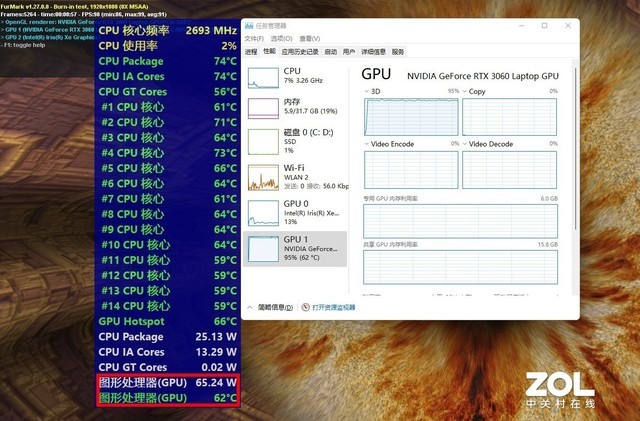Switch to the 启动 tab
The height and width of the screenshot is (421, 640).
[x=331, y=52]
